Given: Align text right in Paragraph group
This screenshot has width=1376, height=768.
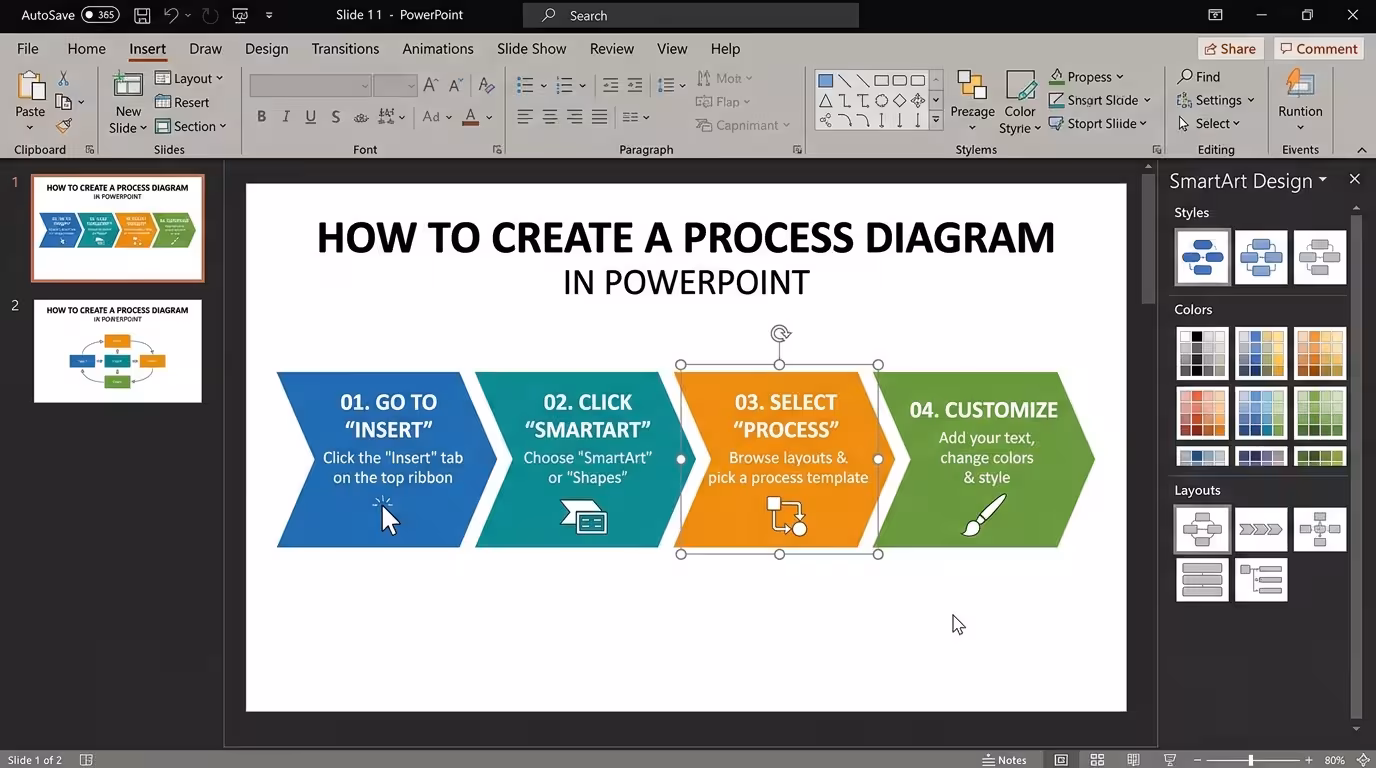Looking at the screenshot, I should click(x=574, y=117).
